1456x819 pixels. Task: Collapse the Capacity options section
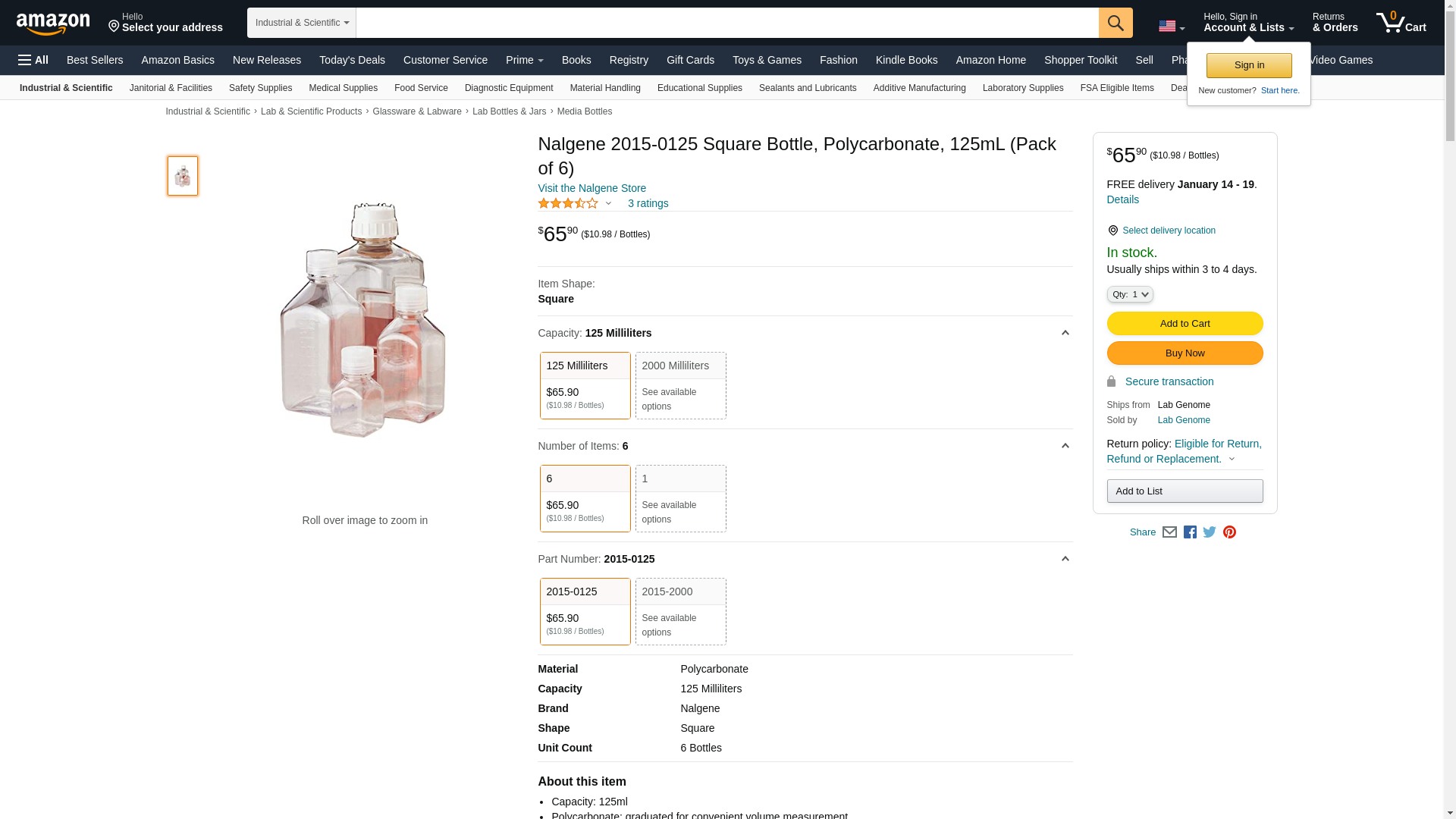pyautogui.click(x=1065, y=333)
